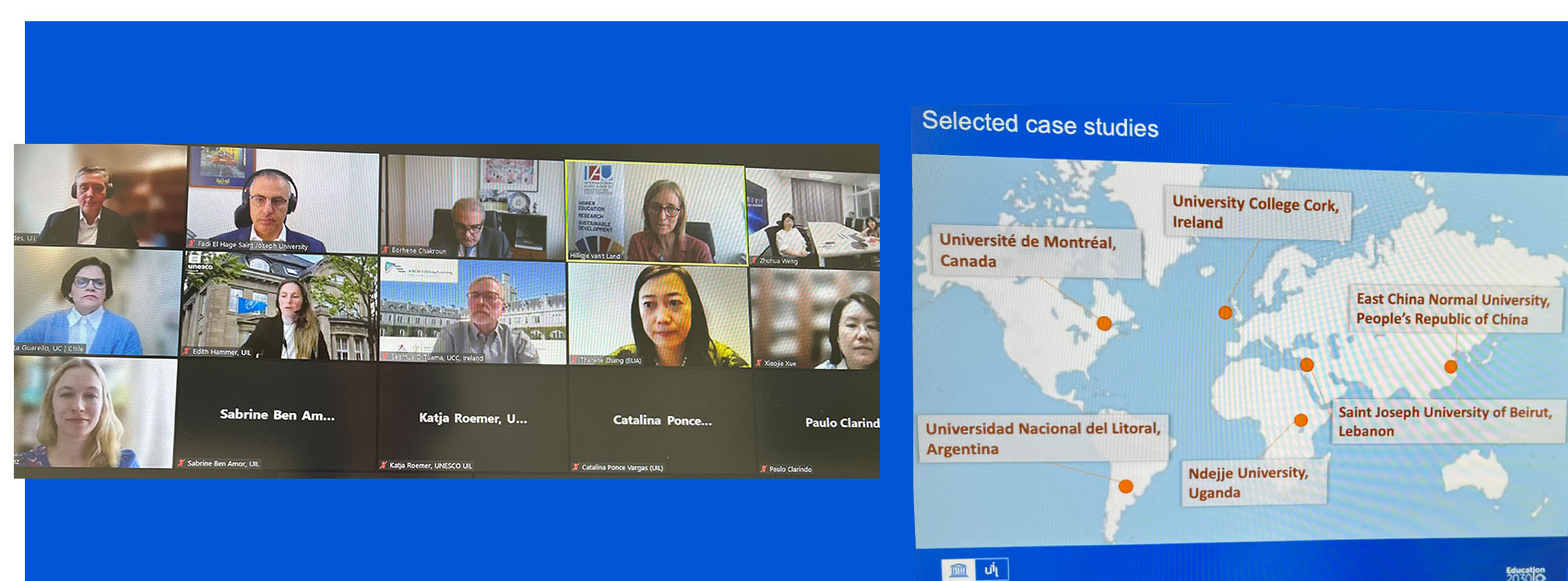1568x581 pixels.
Task: Click the 'Zhuhua Weng' name label
Action: (x=778, y=261)
